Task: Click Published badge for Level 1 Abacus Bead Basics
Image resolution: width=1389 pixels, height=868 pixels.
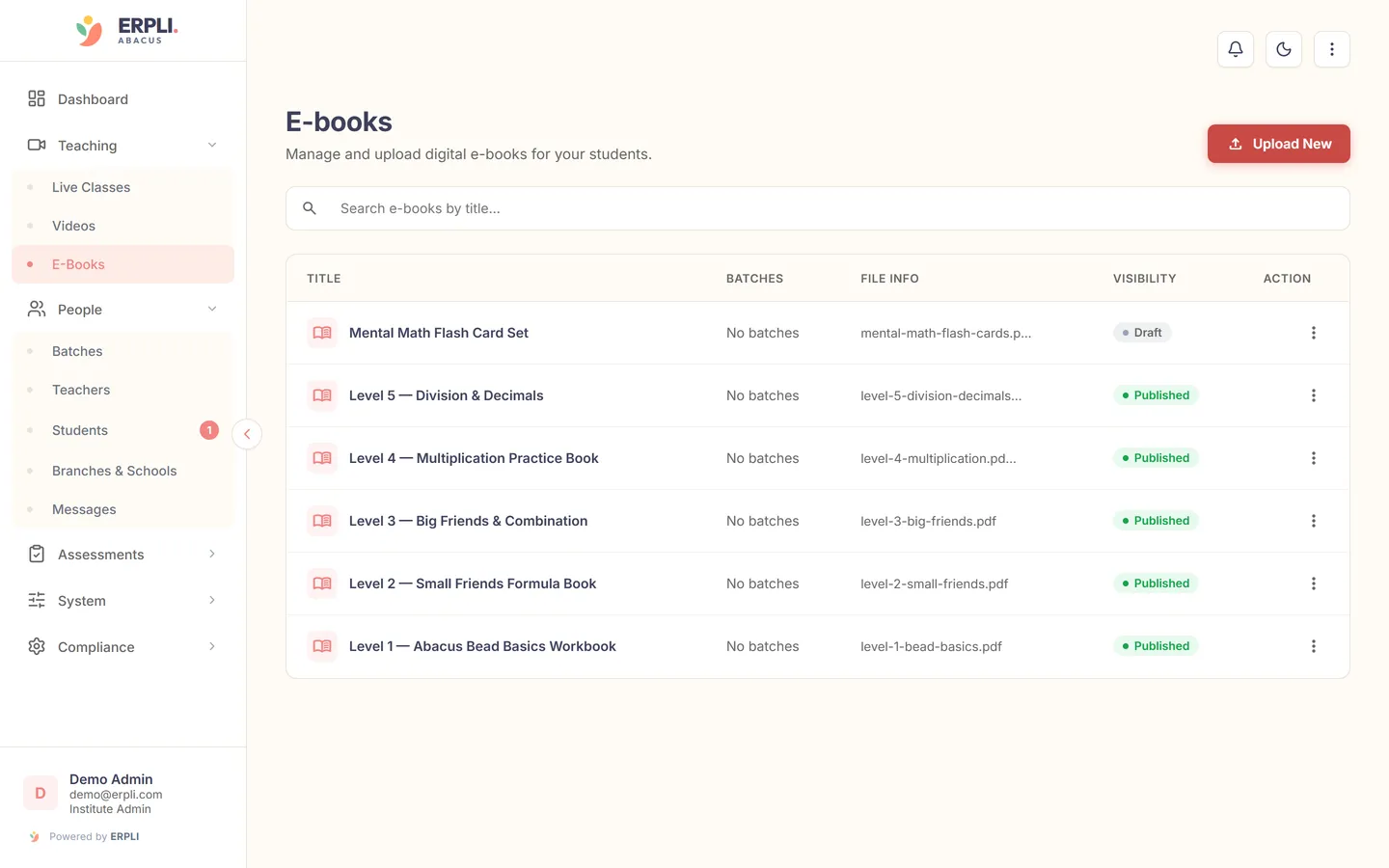Action: pyautogui.click(x=1156, y=646)
